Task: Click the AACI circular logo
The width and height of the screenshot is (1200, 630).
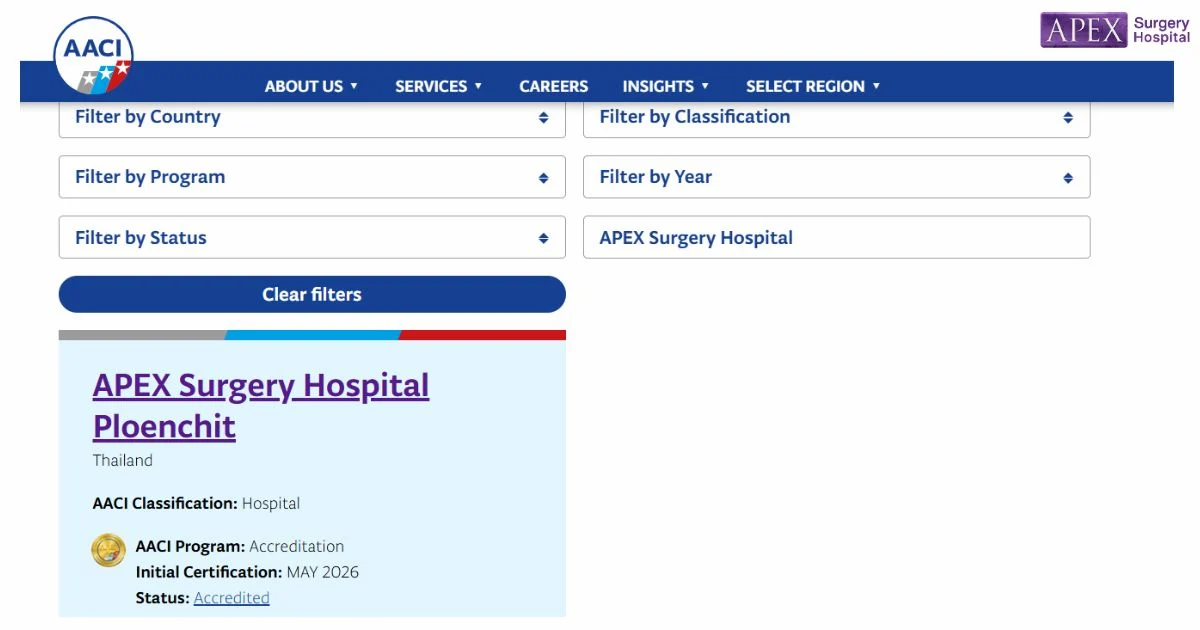Action: (93, 55)
